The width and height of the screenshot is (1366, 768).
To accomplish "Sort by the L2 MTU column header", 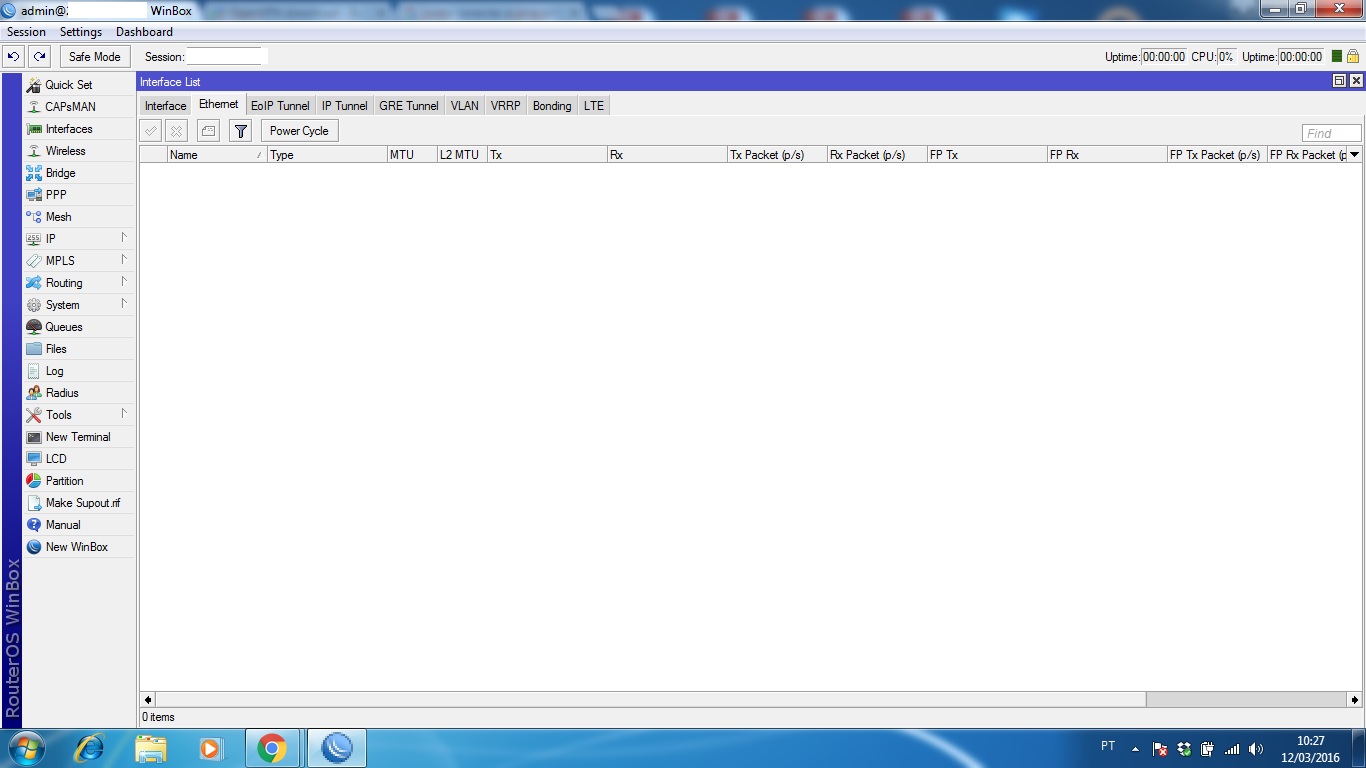I will tap(462, 155).
